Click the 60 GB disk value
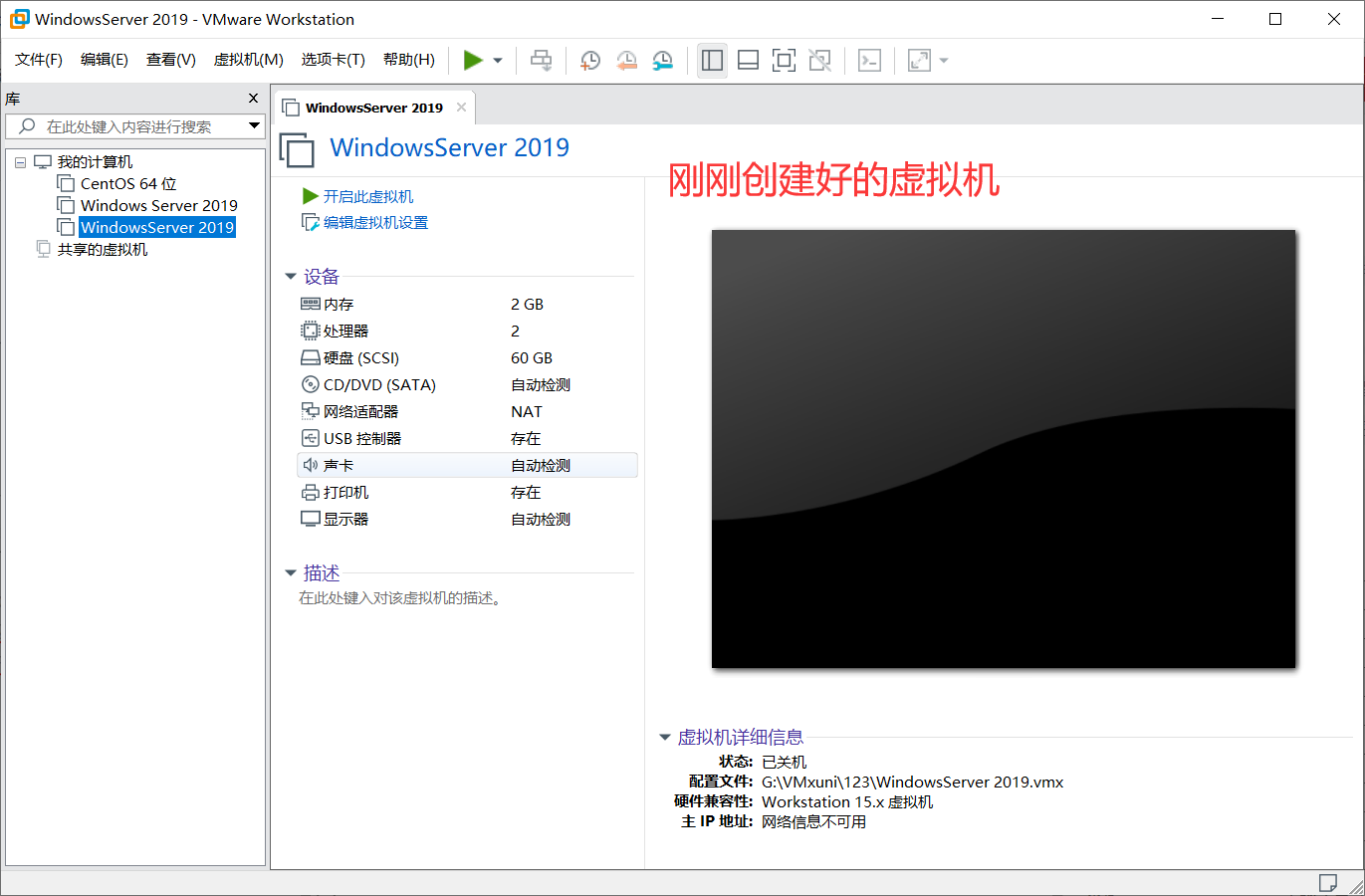This screenshot has width=1365, height=896. tap(532, 358)
